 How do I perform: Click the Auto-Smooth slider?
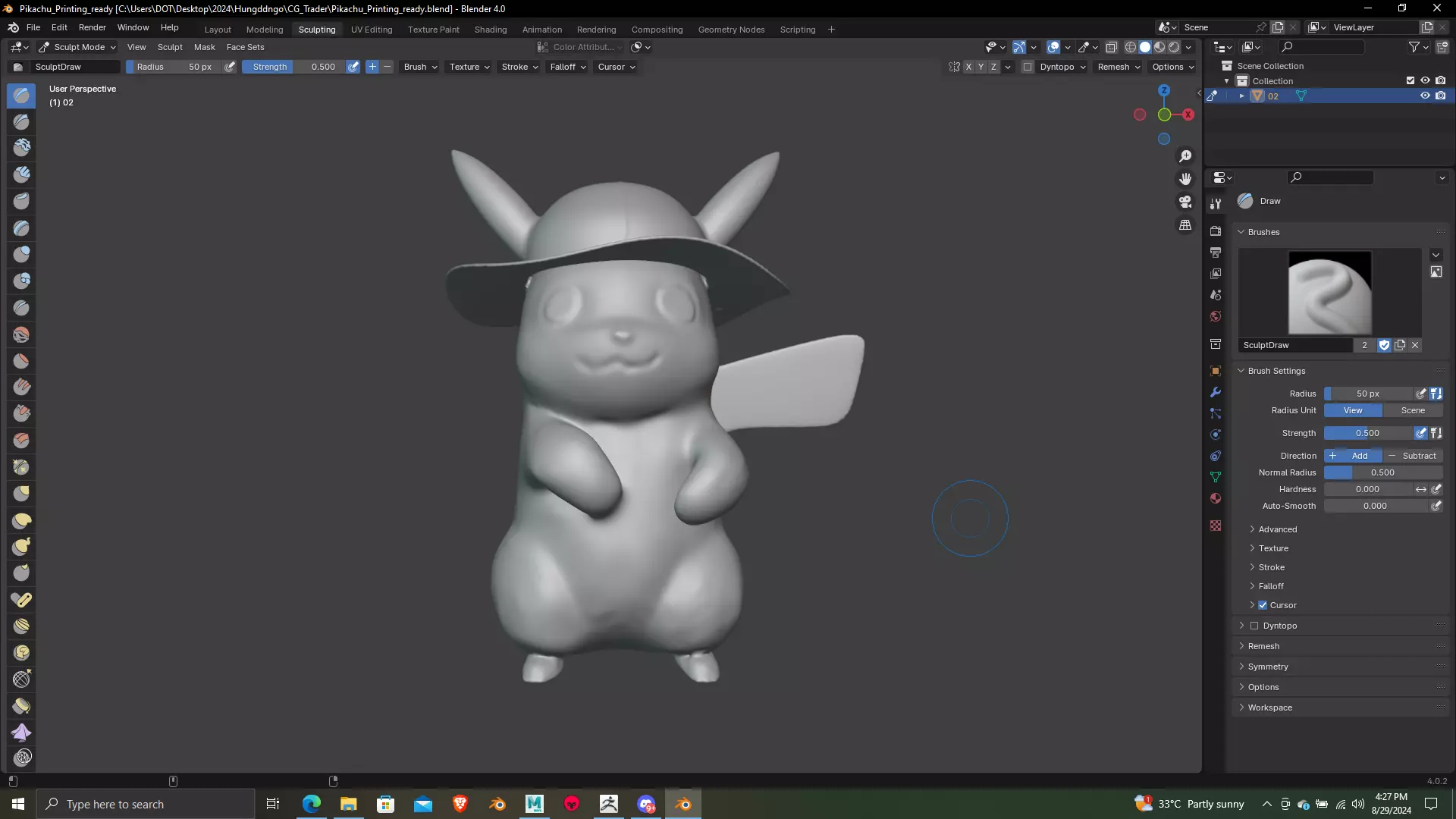click(1376, 506)
